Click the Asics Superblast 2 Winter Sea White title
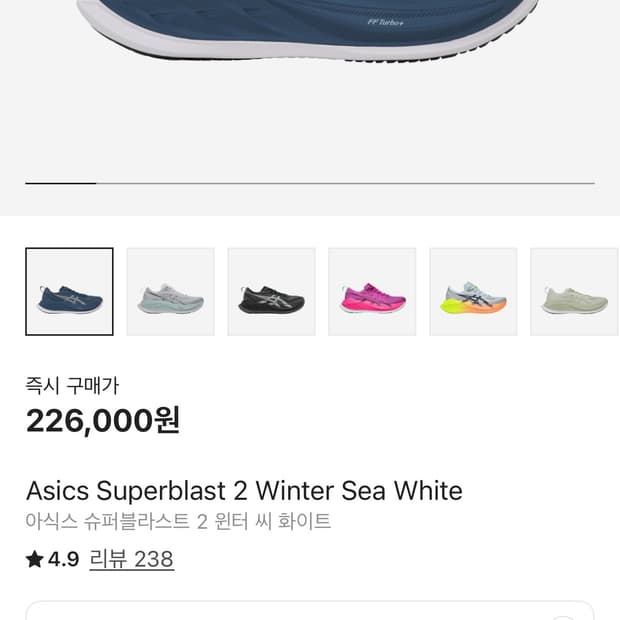 pos(244,491)
